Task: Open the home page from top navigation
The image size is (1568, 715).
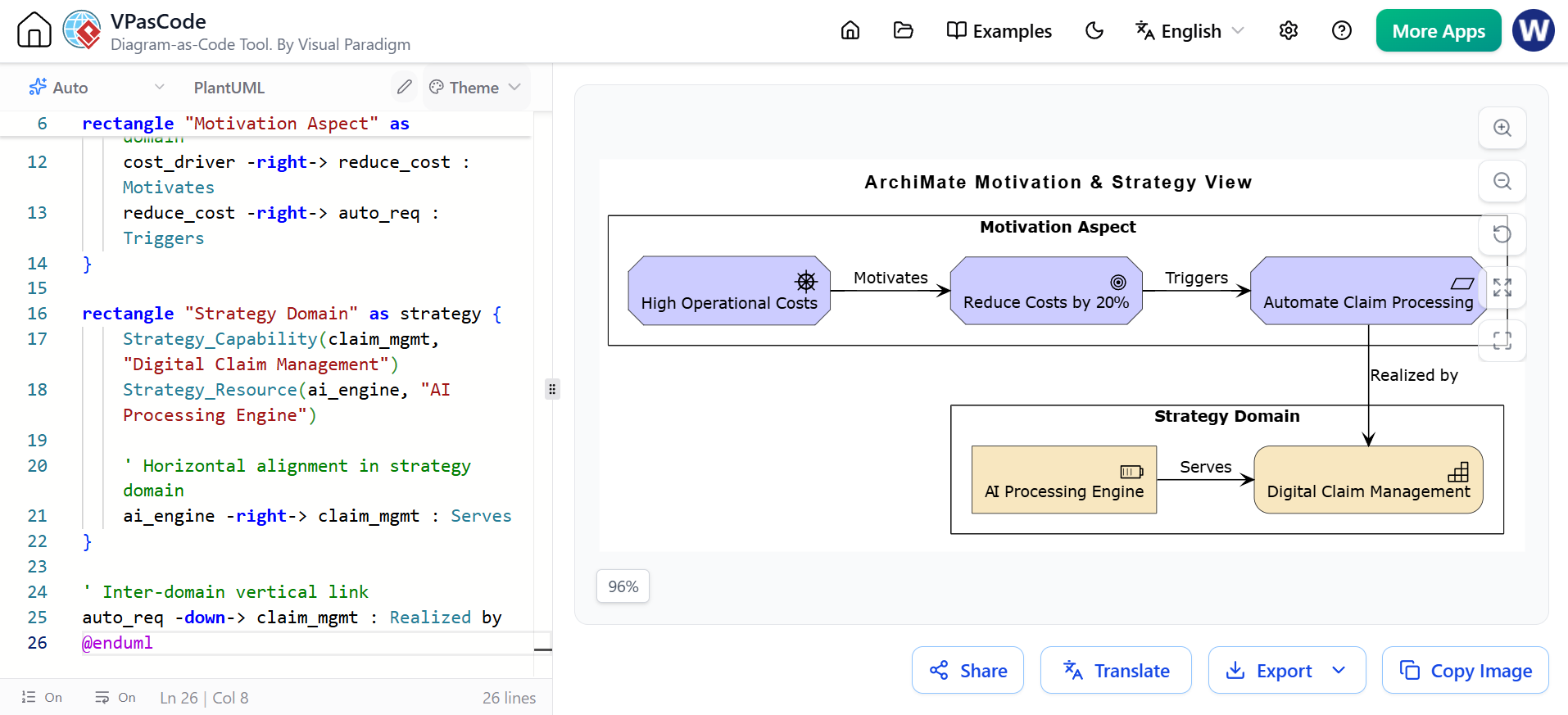Action: tap(850, 30)
